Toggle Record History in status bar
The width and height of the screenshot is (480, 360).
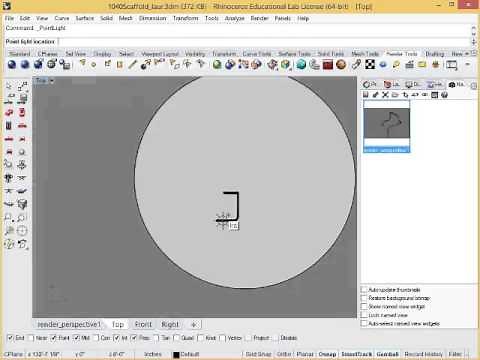423,354
